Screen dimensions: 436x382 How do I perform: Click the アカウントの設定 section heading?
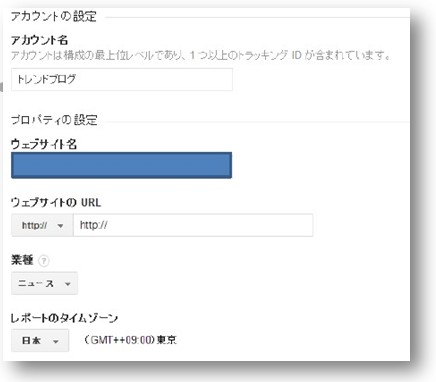54,16
